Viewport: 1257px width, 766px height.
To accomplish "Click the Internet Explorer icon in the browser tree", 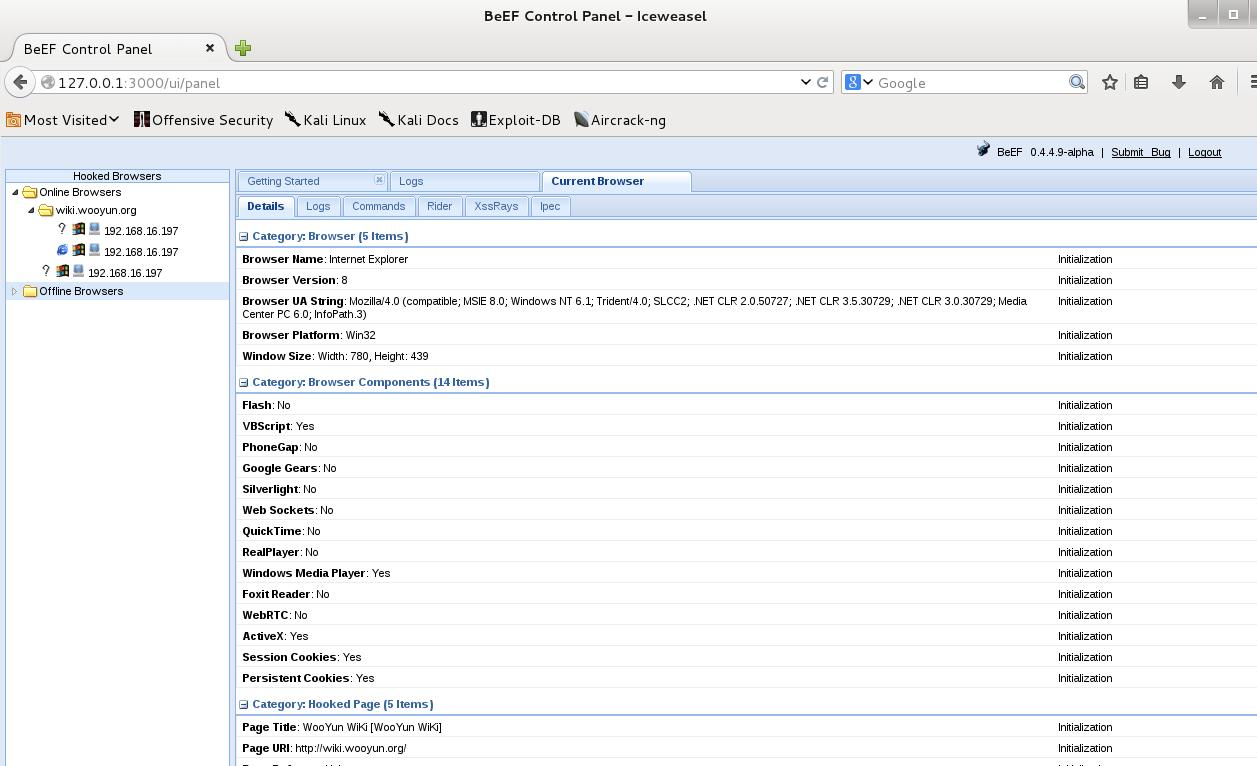I will (x=62, y=250).
